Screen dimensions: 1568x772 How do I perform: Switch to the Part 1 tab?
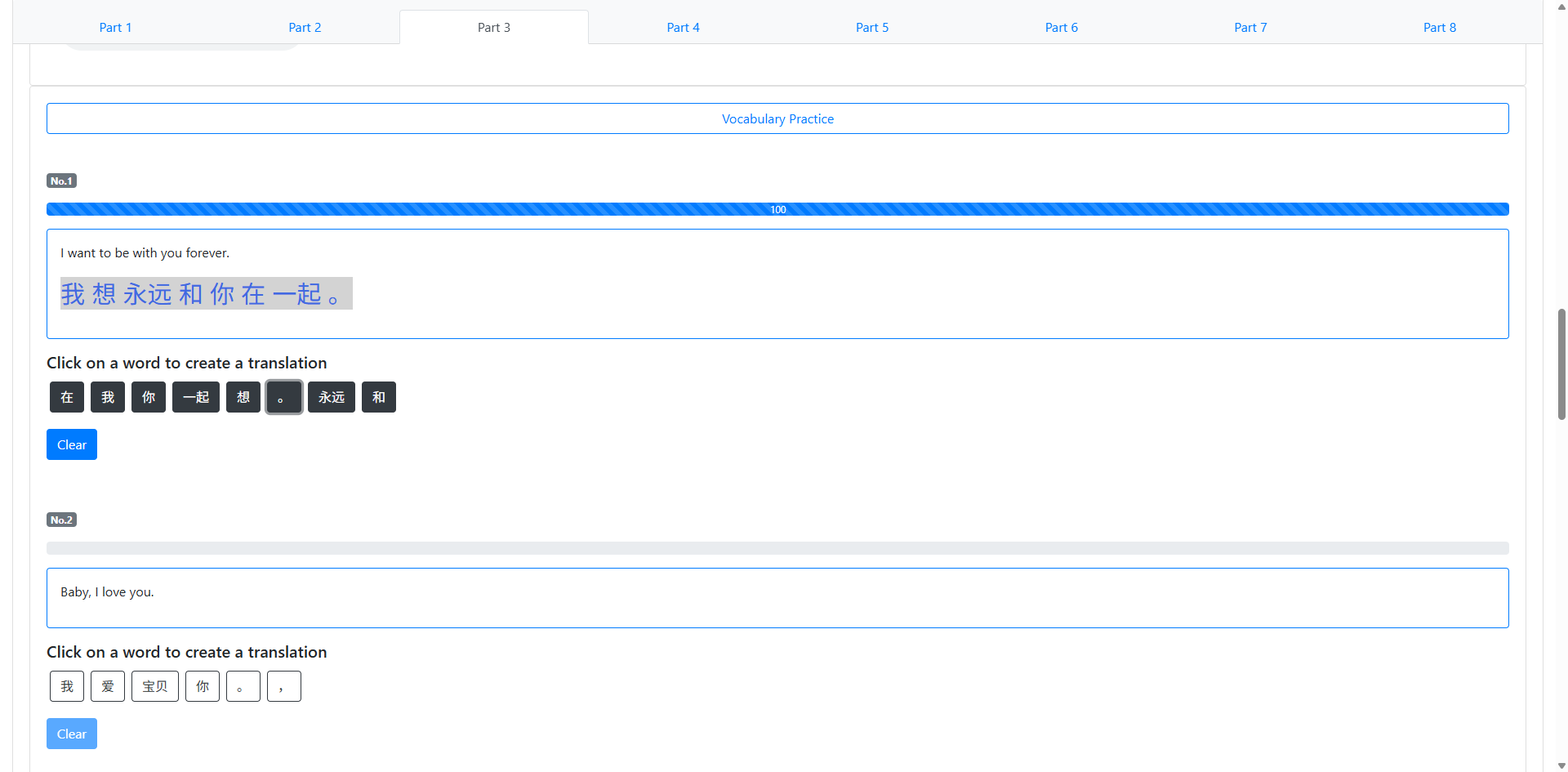pos(115,27)
